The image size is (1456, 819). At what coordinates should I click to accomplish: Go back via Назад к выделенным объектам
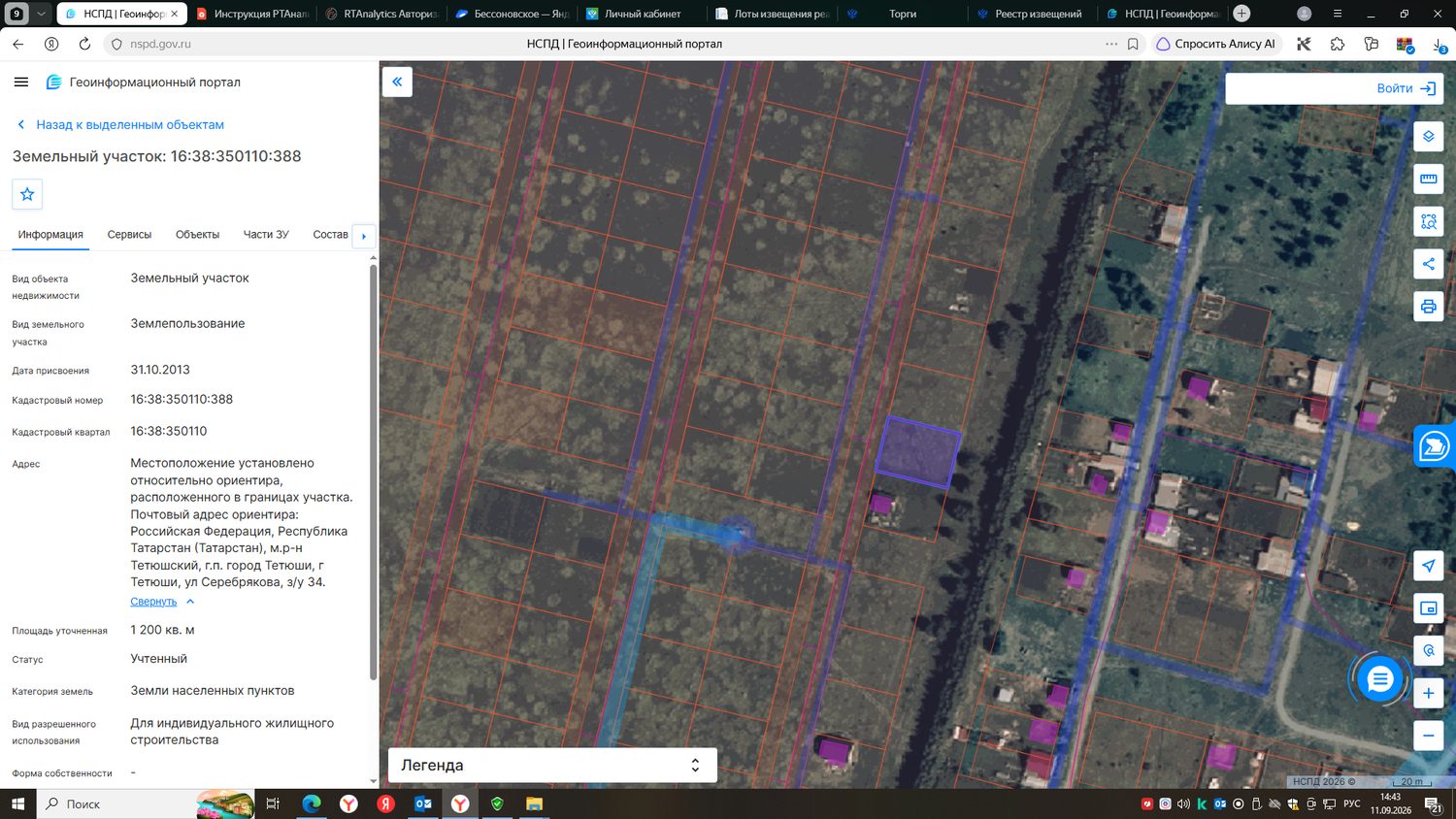[120, 124]
